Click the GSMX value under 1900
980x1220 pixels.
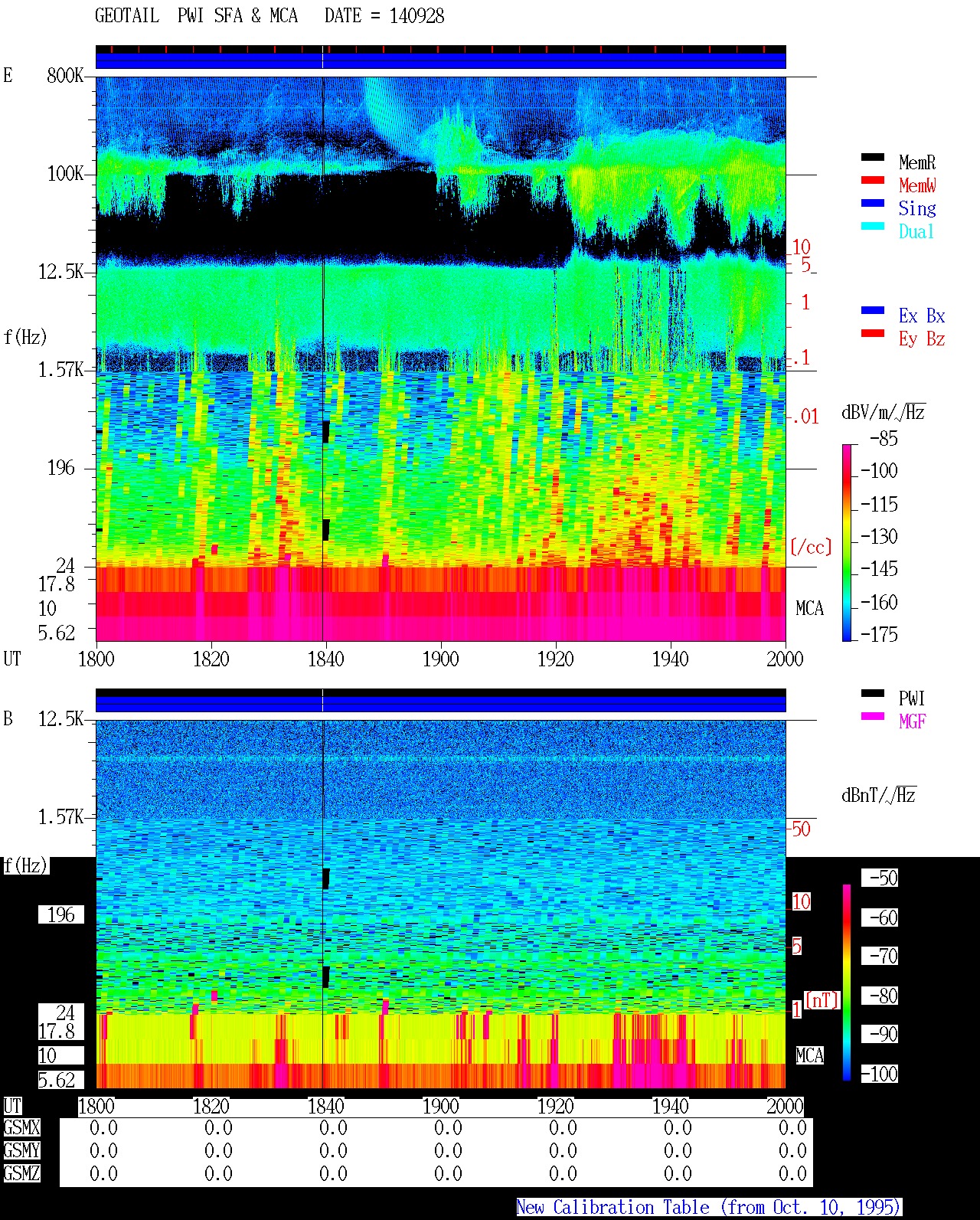point(448,1127)
